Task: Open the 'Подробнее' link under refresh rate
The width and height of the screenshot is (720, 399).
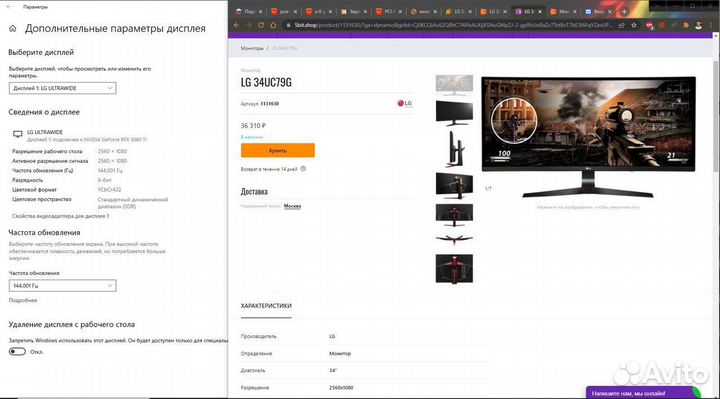Action: 23,300
